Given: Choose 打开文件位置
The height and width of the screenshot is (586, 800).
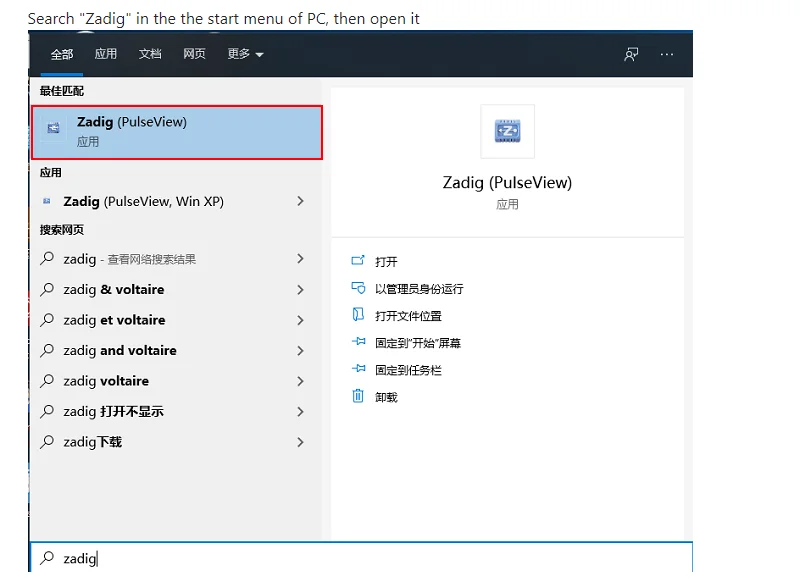Looking at the screenshot, I should tap(408, 316).
